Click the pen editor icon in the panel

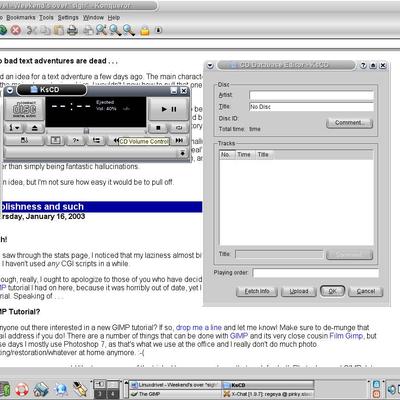80,389
